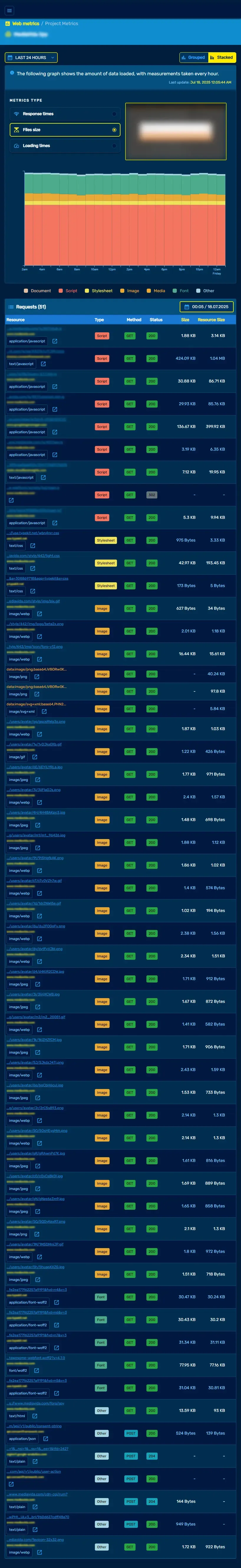Click the 193.45 KB resource size value
Viewport: 241px width, 1568px height.
[215, 563]
